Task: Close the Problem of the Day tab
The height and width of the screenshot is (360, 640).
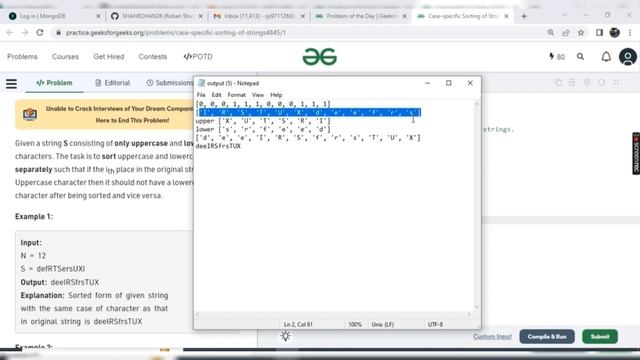Action: pos(404,16)
